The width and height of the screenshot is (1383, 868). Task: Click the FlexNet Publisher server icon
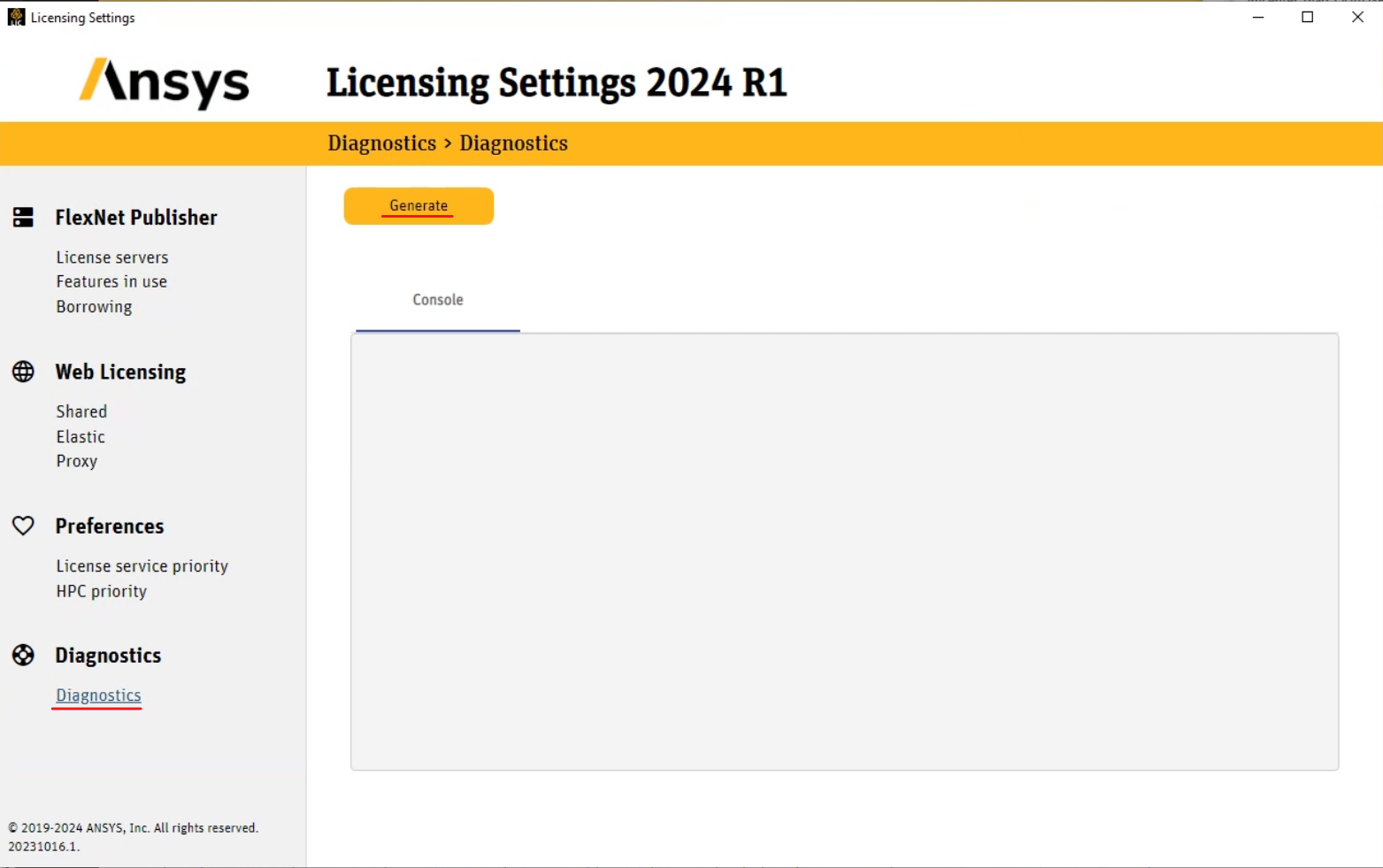[x=22, y=217]
